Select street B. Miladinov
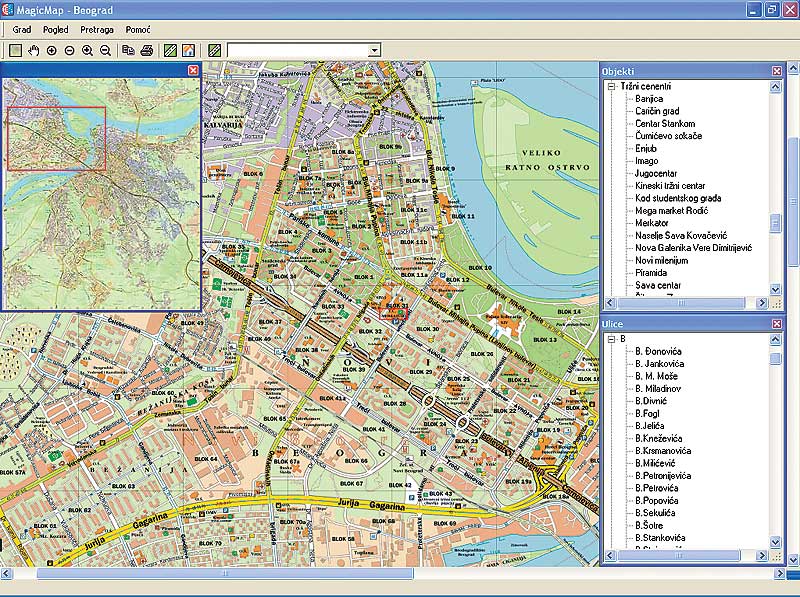Screen dimensions: 800x597 pos(658,389)
